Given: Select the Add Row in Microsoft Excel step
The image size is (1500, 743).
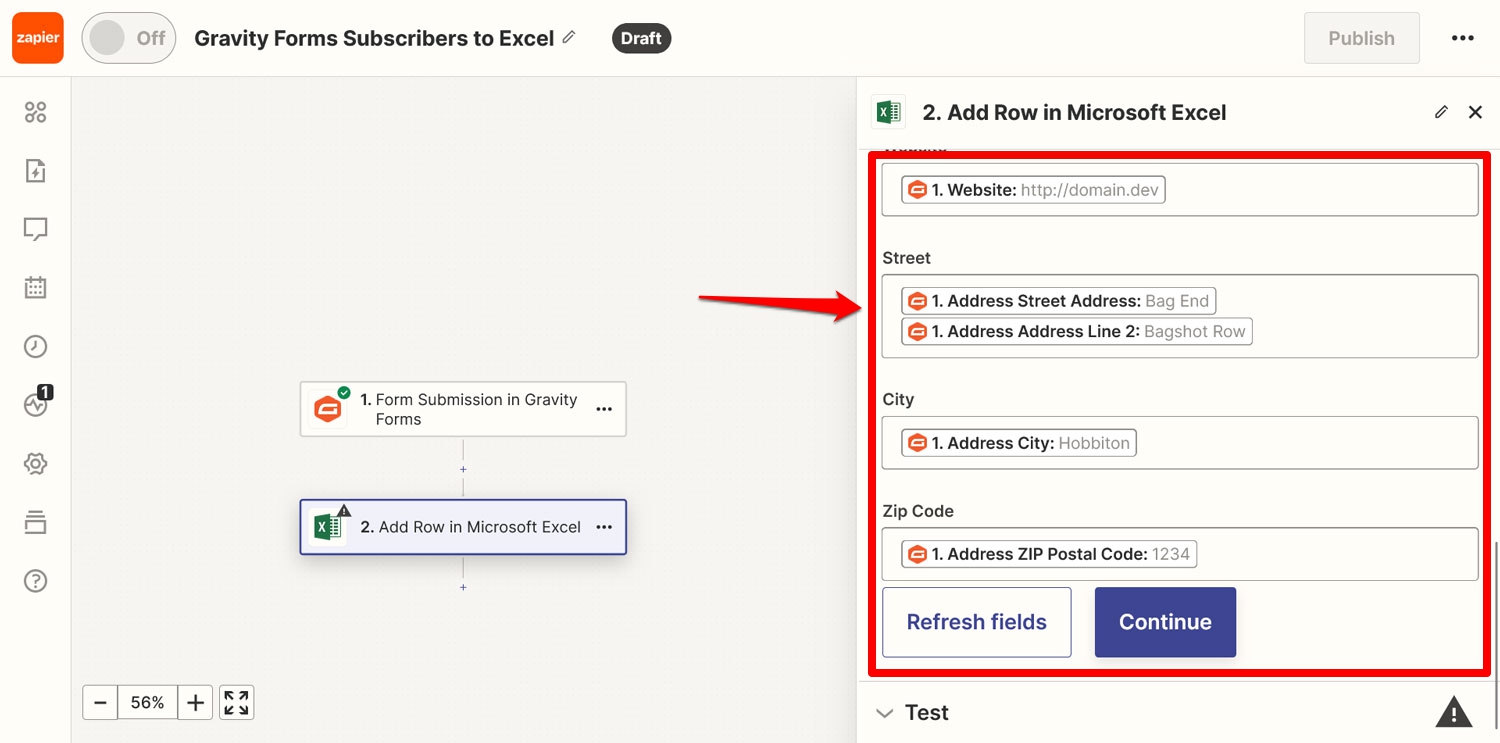Looking at the screenshot, I should coord(463,527).
